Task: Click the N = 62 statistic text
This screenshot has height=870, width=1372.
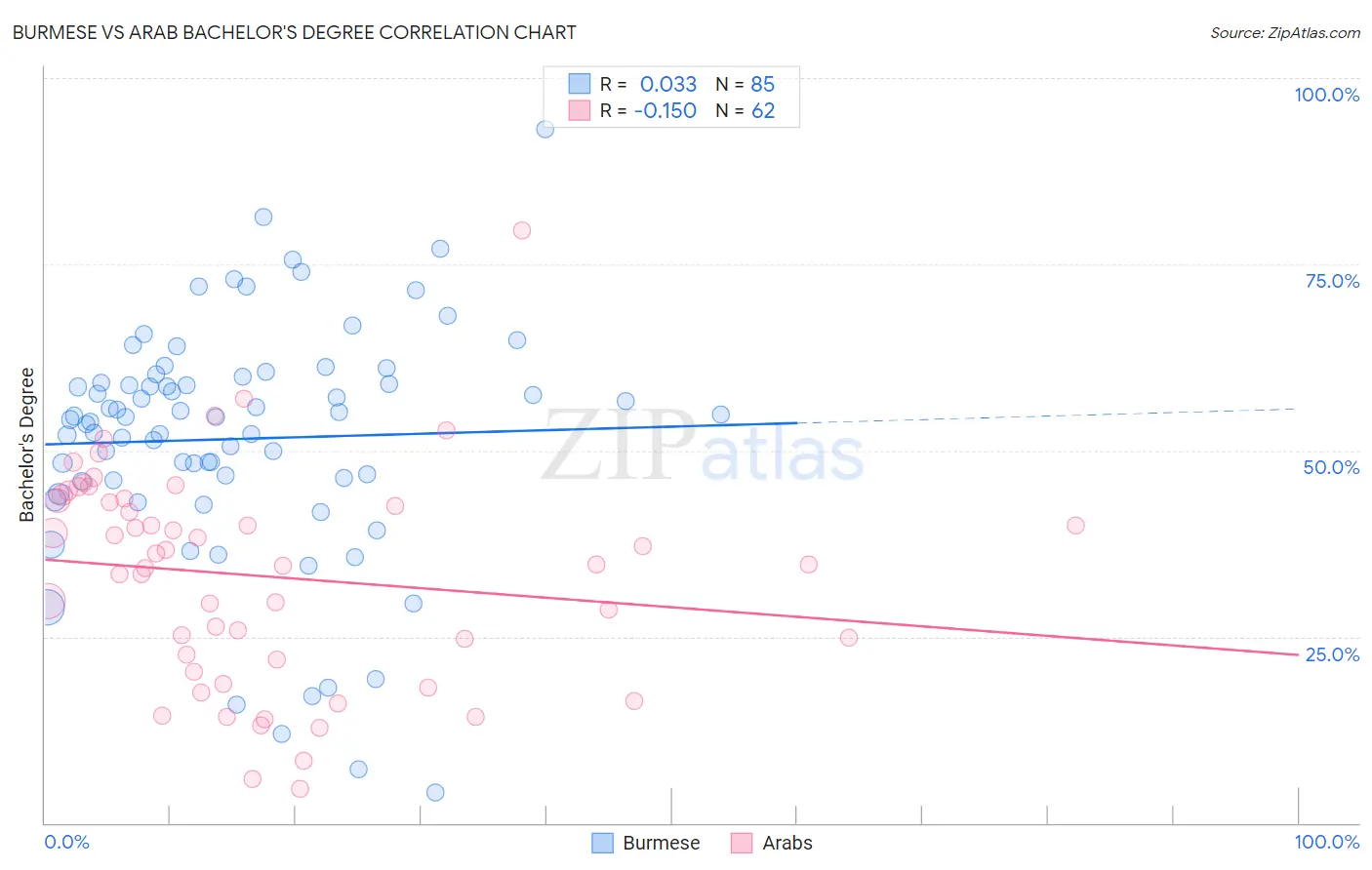Action: tap(746, 110)
